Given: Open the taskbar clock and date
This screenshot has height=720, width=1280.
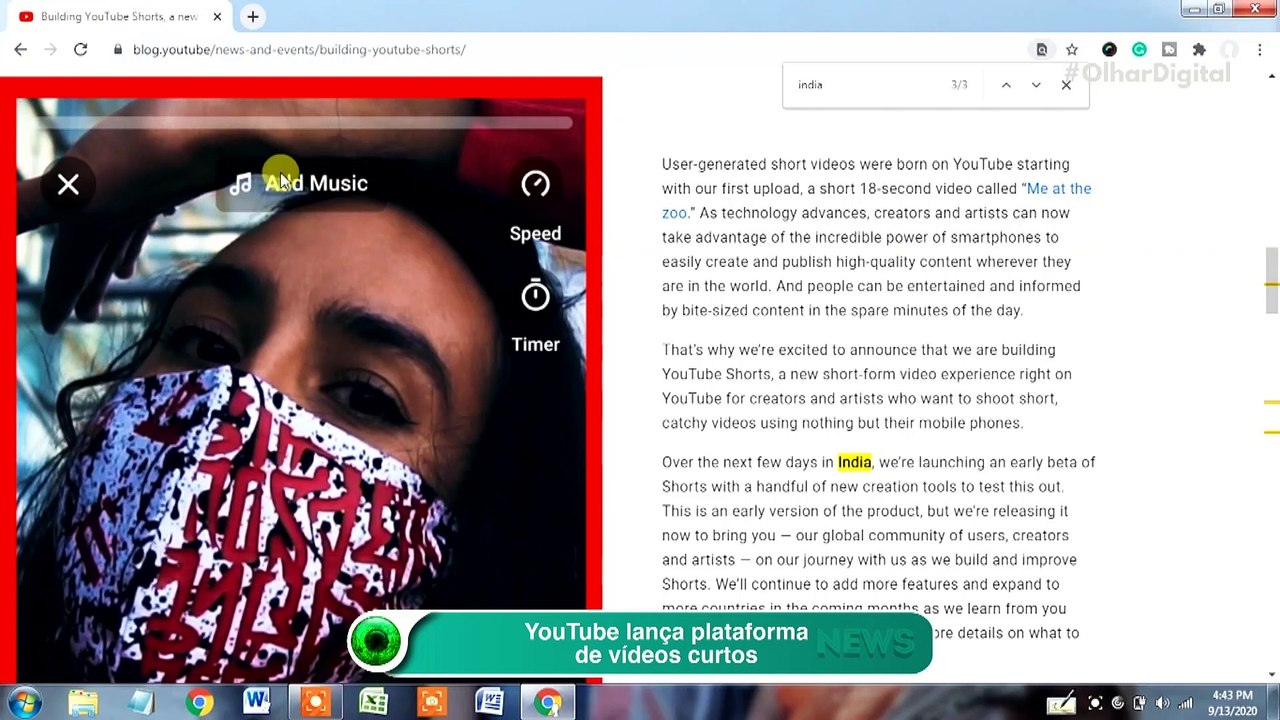Looking at the screenshot, I should (x=1232, y=703).
